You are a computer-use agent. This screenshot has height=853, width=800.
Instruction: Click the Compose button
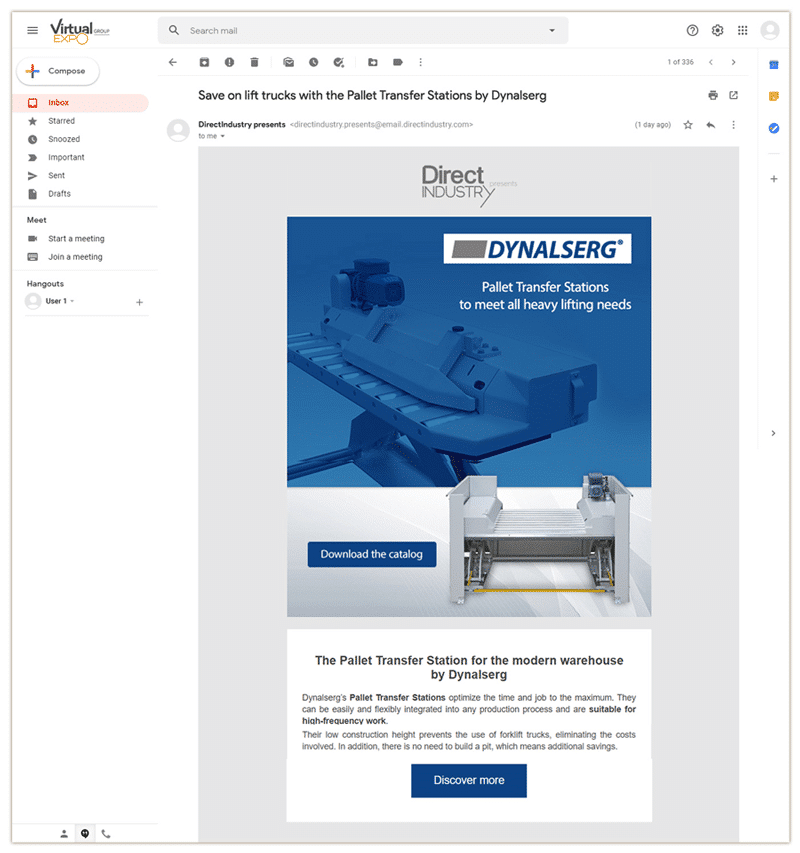point(58,71)
